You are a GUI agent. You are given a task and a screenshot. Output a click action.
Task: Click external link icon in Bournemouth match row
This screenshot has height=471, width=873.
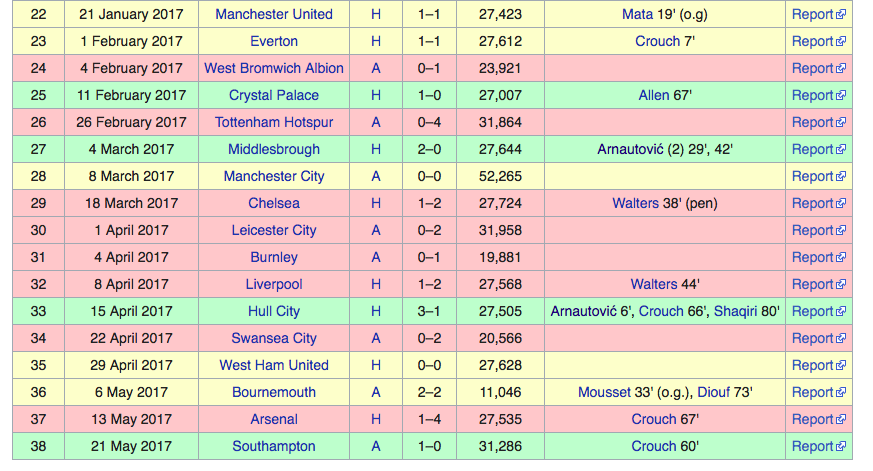(x=841, y=392)
